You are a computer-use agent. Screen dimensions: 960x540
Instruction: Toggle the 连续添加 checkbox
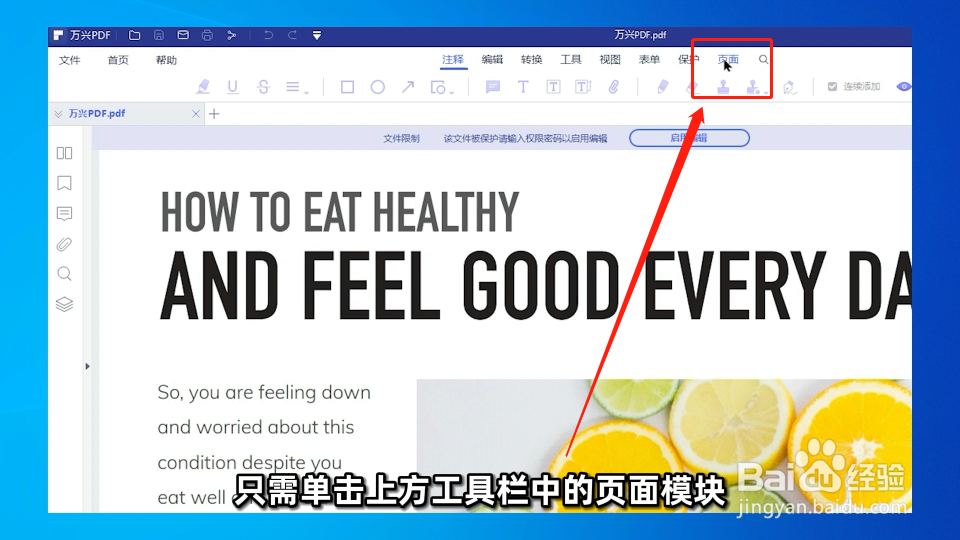[x=832, y=87]
